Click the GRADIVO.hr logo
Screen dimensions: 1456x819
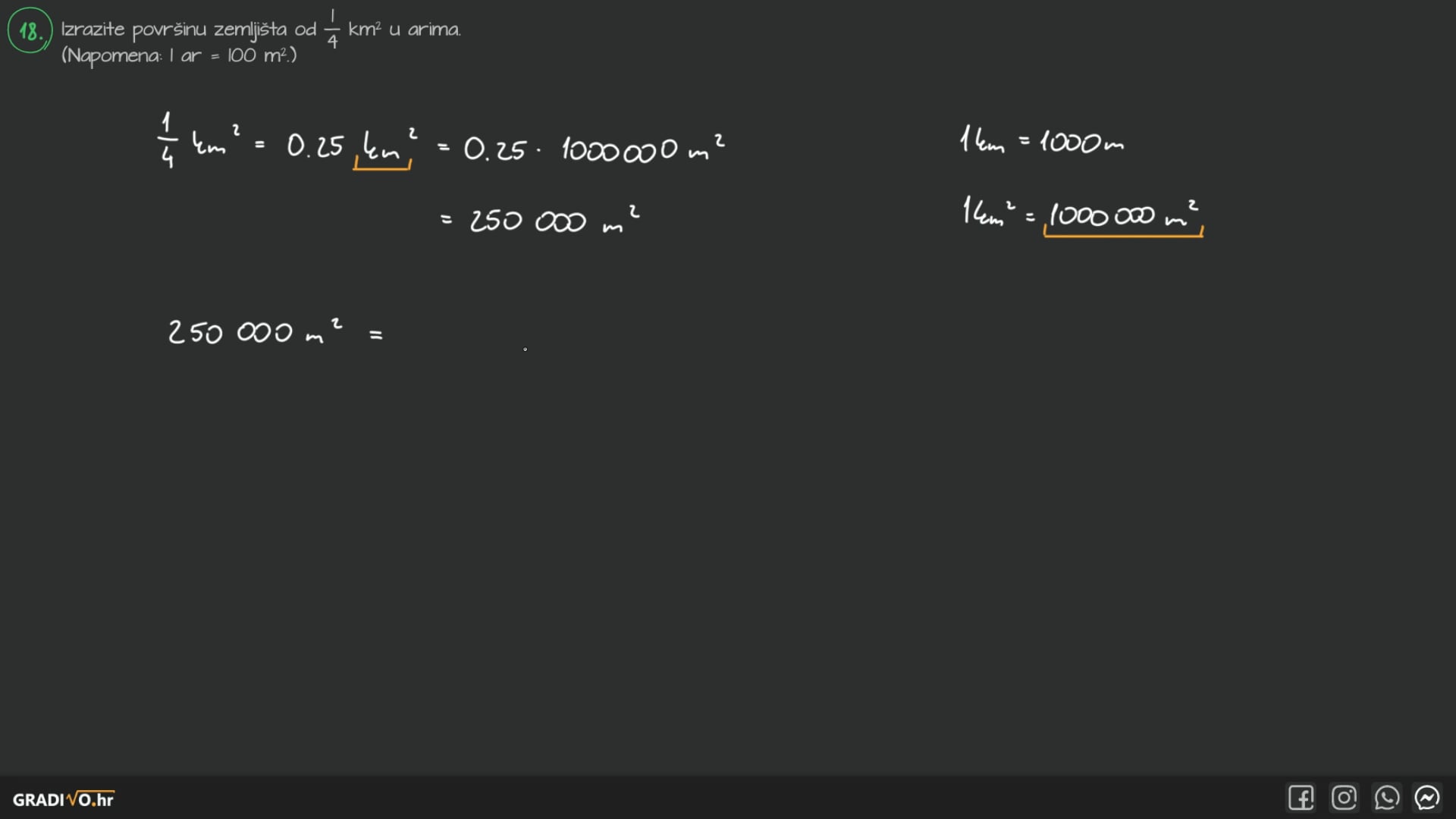[x=64, y=799]
